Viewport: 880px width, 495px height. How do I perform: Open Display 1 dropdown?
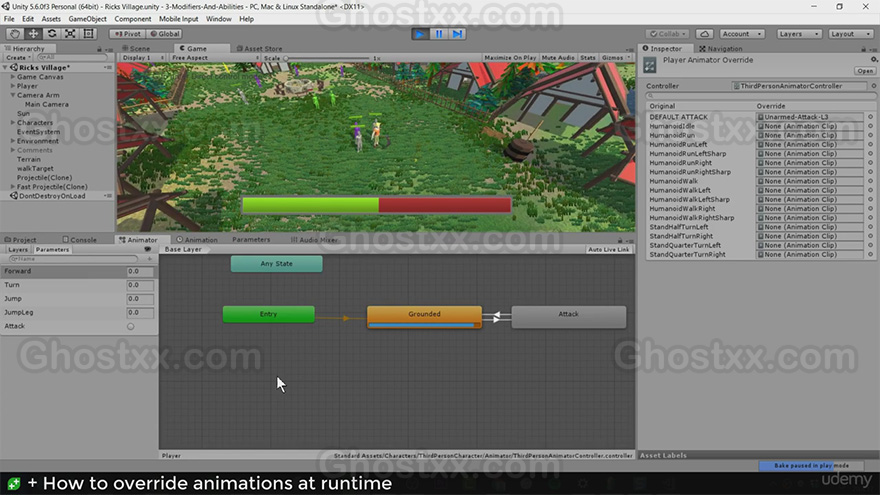(x=143, y=58)
